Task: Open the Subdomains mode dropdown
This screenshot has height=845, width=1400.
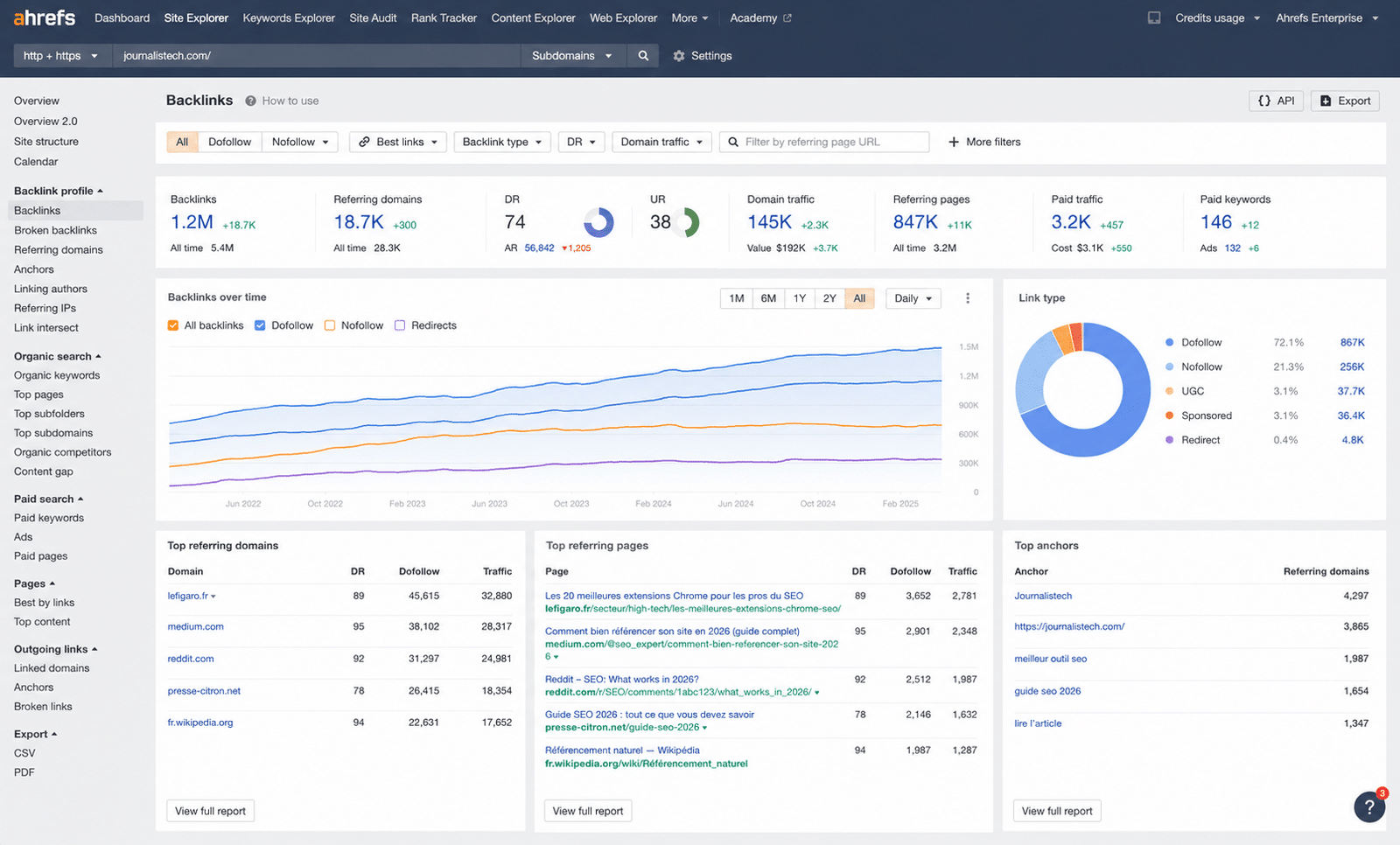Action: tap(572, 55)
